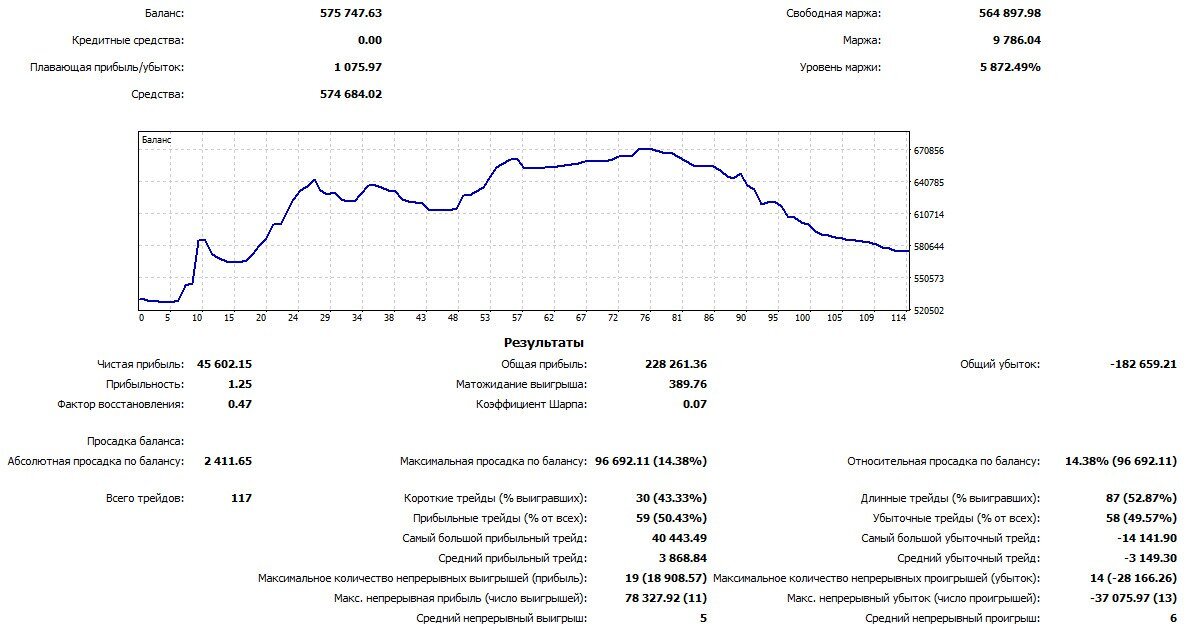The image size is (1191, 631).
Task: Select floating profit value 1 075.97
Action: tap(358, 67)
